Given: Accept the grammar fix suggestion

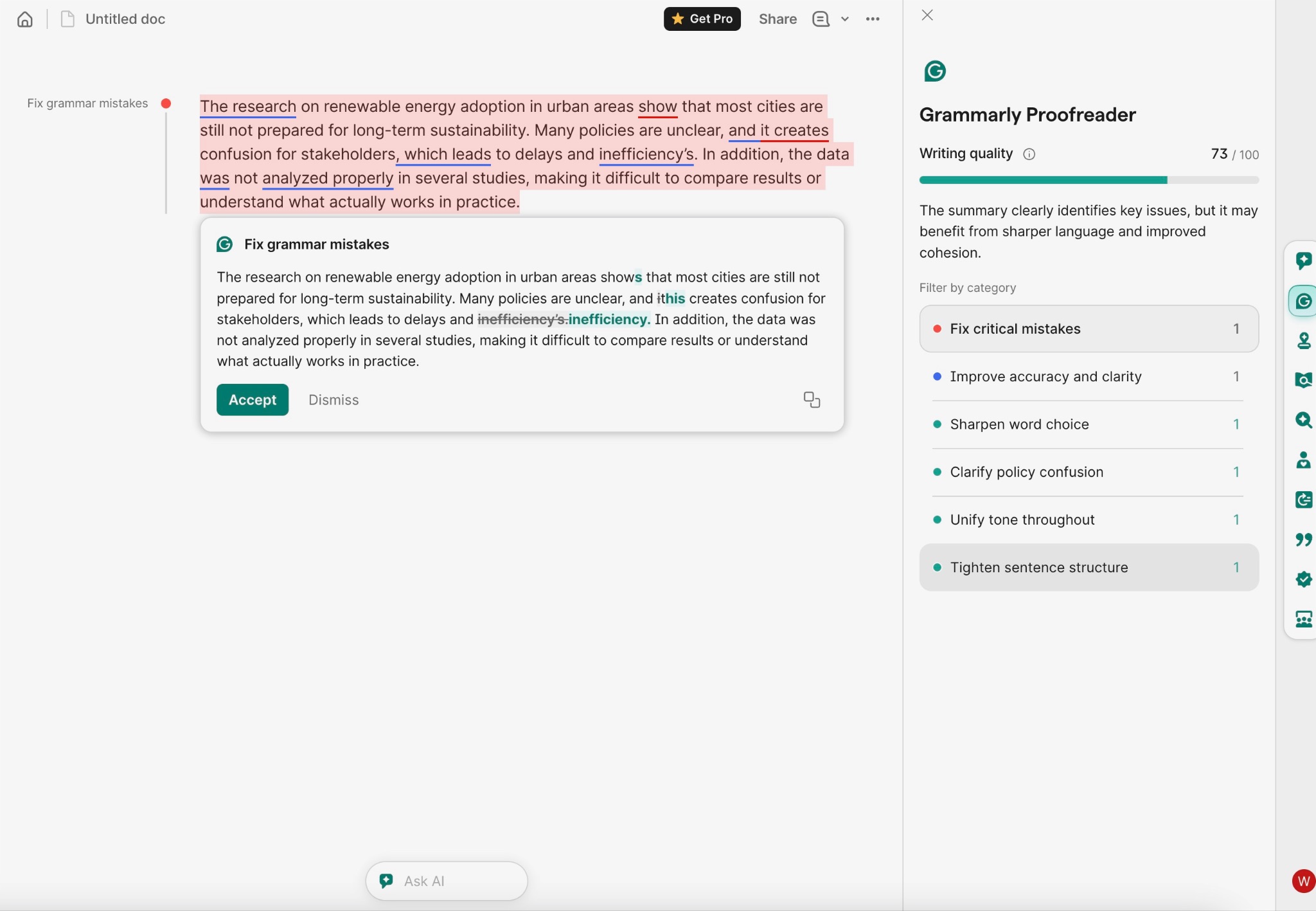Looking at the screenshot, I should pyautogui.click(x=252, y=399).
